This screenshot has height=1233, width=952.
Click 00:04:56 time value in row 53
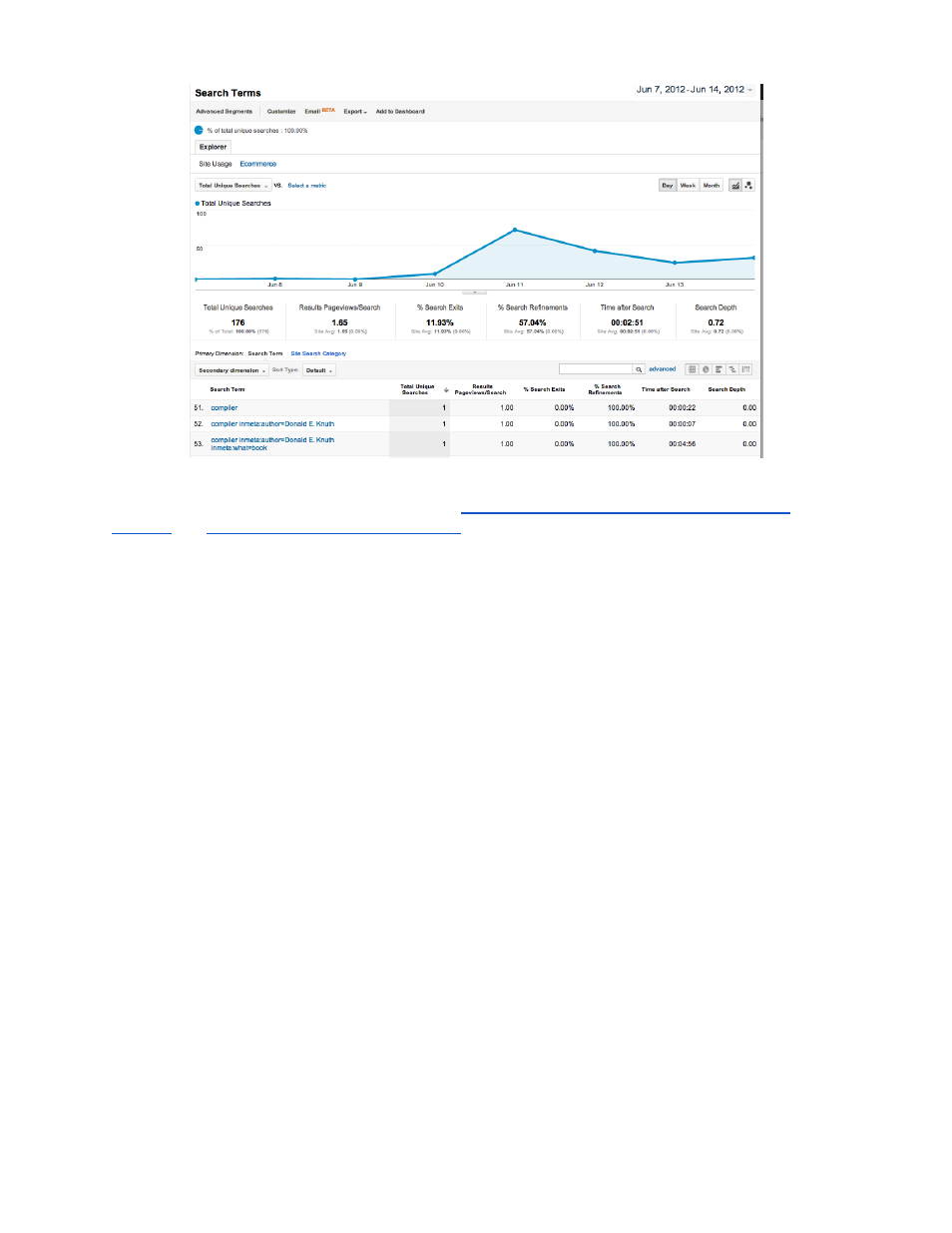[683, 443]
